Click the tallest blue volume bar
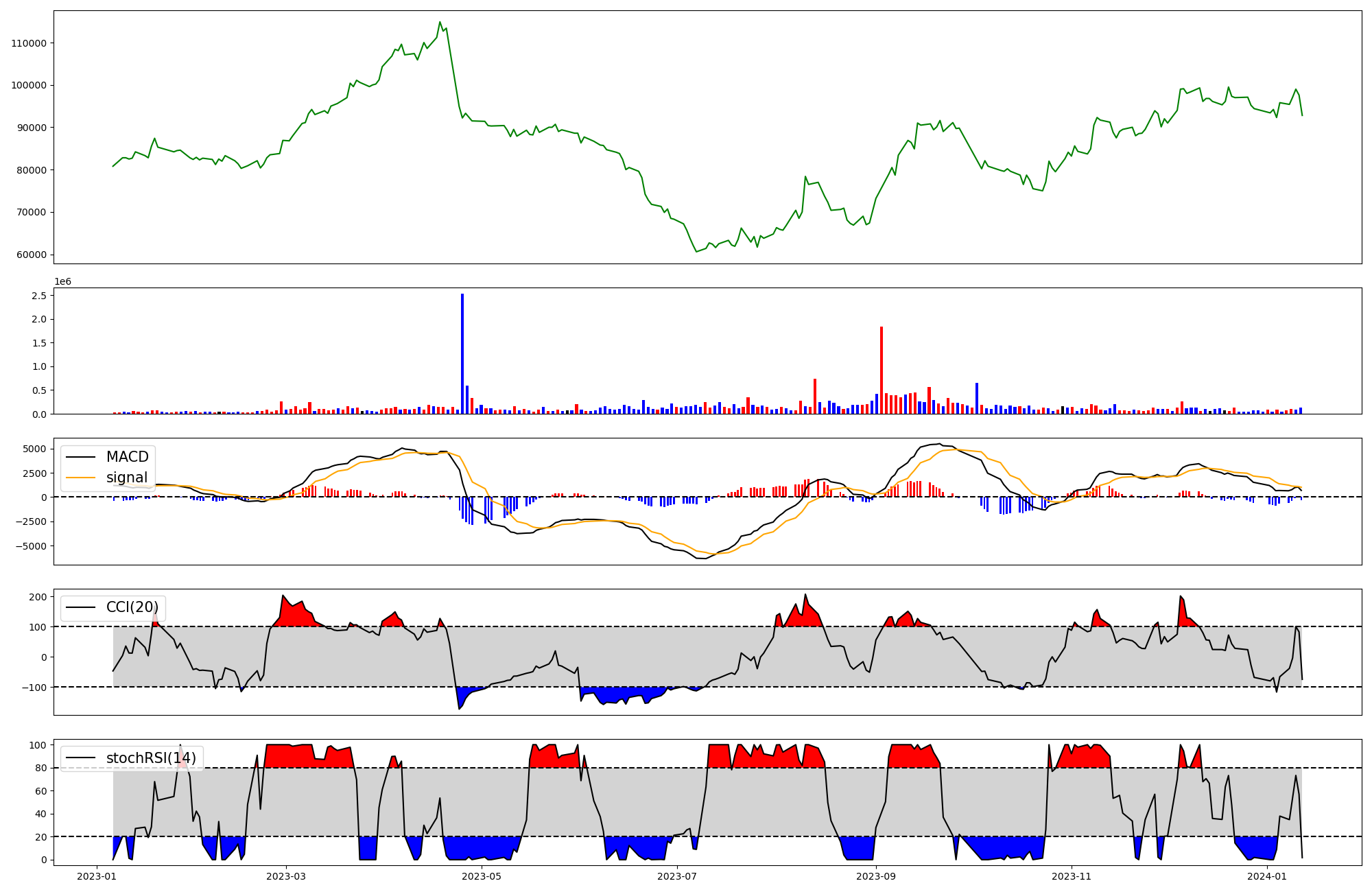This screenshot has height=892, width=1372. click(462, 353)
